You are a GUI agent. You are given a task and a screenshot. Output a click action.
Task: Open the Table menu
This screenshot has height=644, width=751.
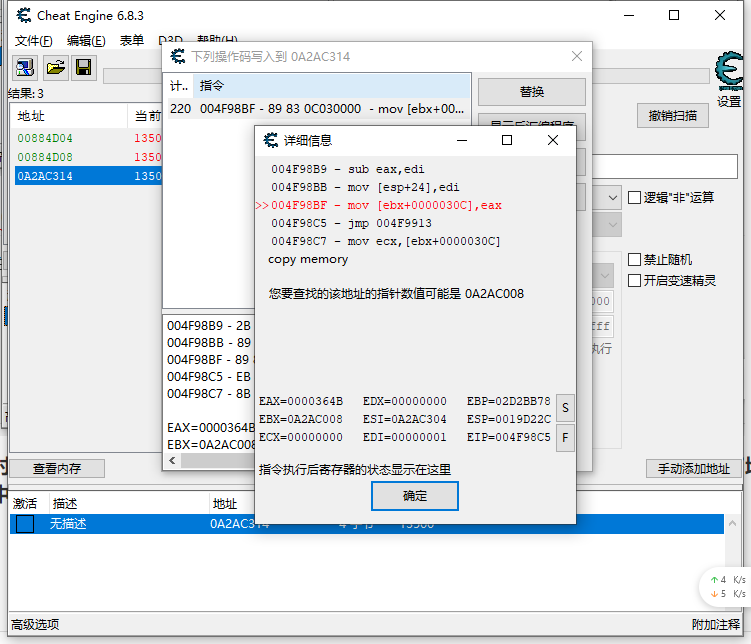point(132,41)
